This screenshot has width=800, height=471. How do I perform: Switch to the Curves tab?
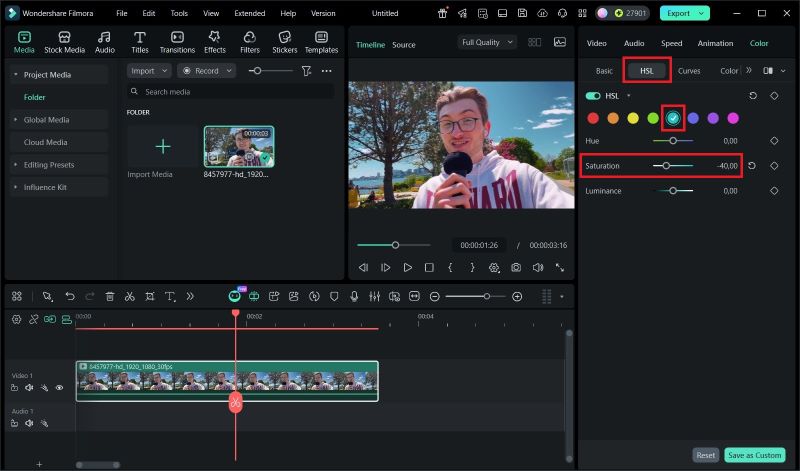[x=689, y=71]
